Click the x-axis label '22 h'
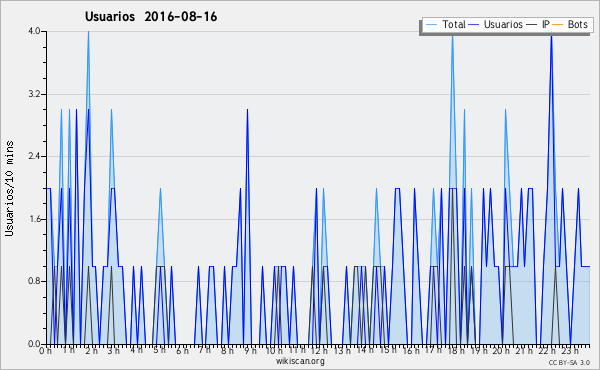 click(546, 351)
